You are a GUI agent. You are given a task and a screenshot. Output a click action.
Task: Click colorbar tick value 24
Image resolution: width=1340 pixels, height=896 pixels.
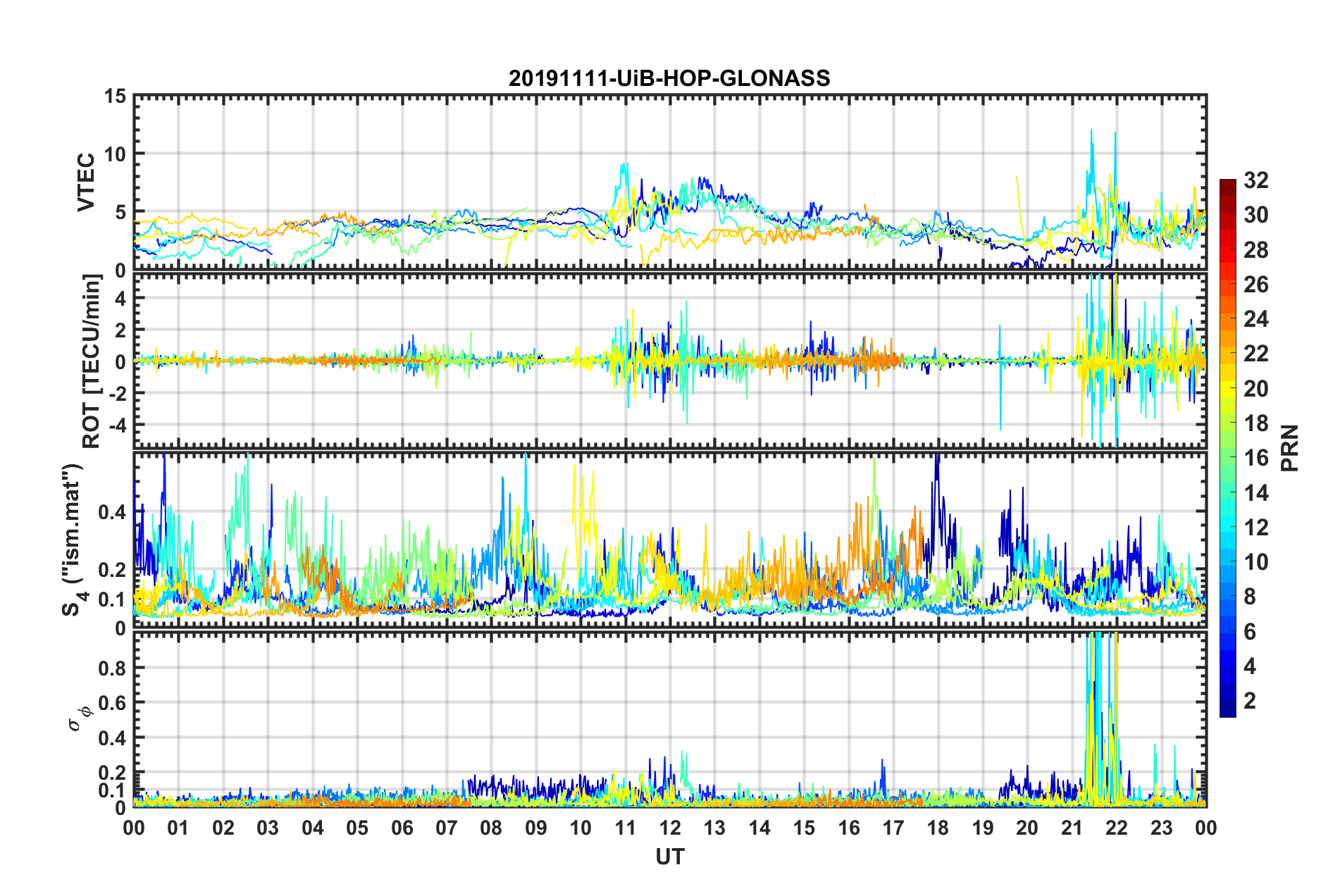tap(1255, 319)
